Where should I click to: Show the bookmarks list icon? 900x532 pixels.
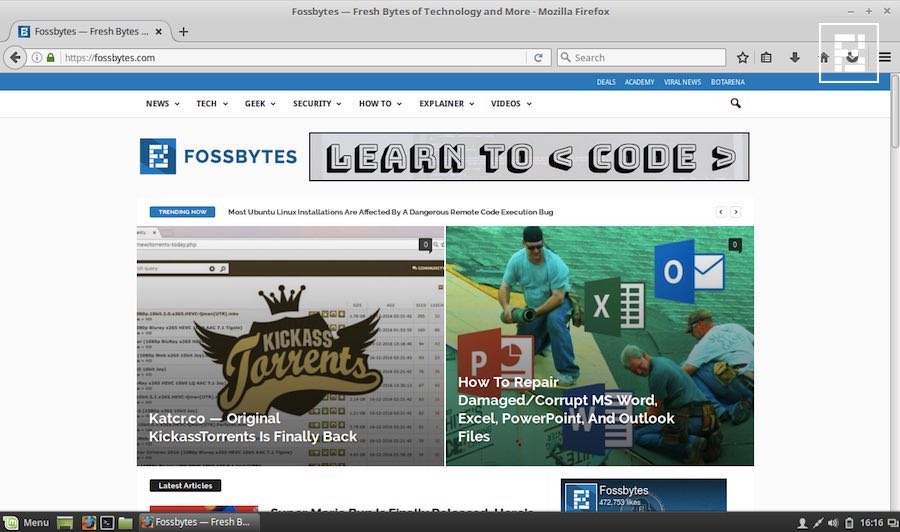point(767,58)
